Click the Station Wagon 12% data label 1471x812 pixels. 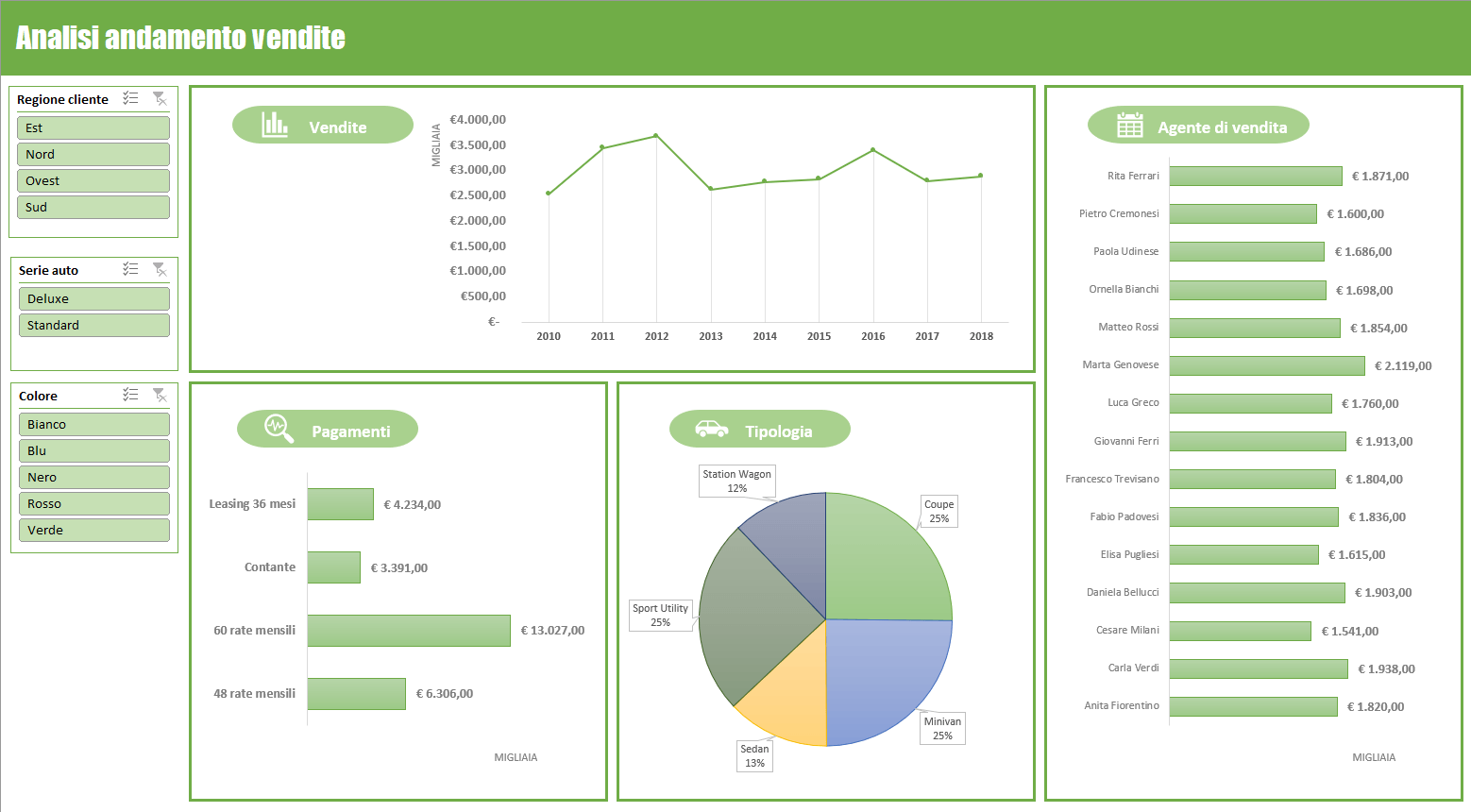click(x=736, y=481)
